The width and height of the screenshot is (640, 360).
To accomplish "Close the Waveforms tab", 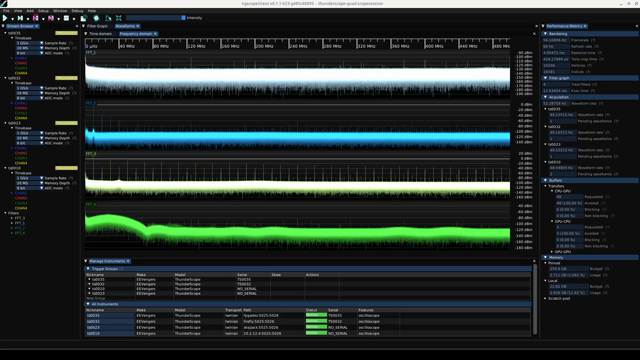I will coord(138,26).
